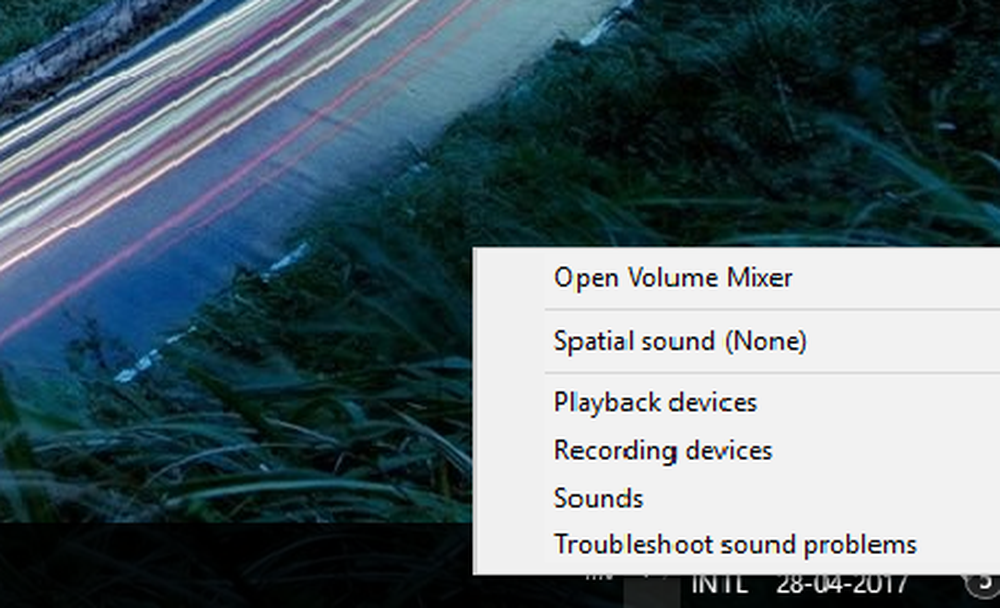The height and width of the screenshot is (608, 1000).
Task: Launch Troubleshoot sound problems
Action: (x=737, y=545)
